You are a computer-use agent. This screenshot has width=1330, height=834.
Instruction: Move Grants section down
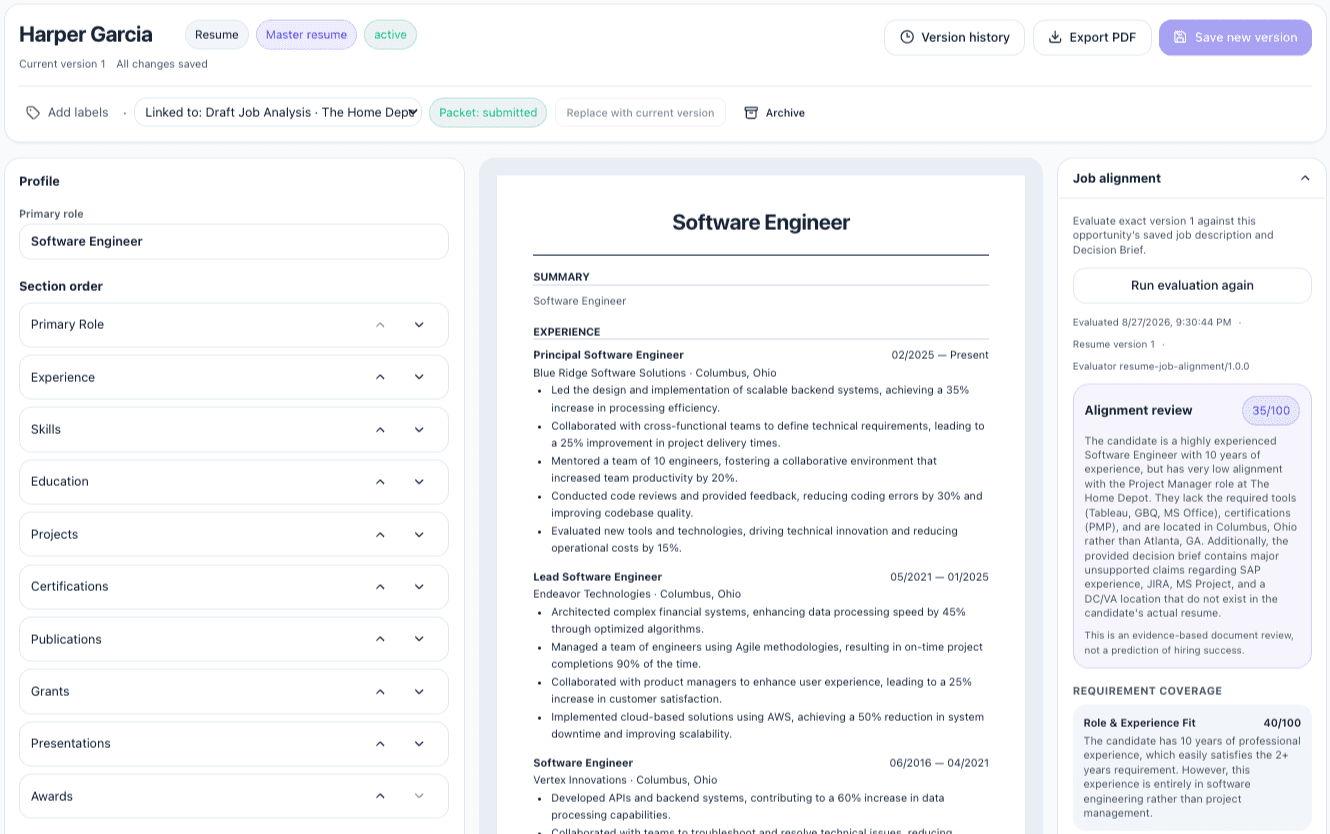pyautogui.click(x=419, y=691)
